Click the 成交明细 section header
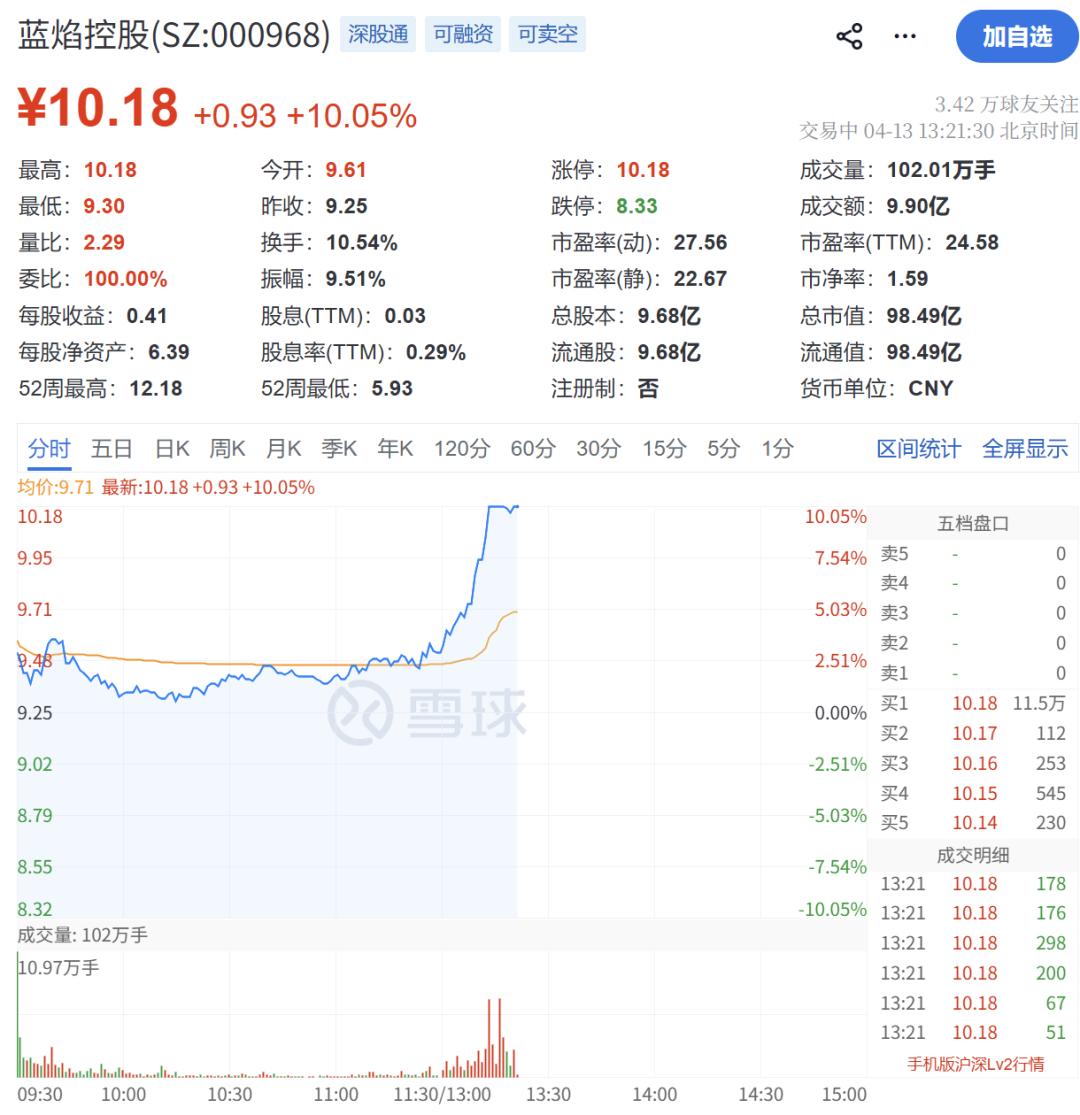The width and height of the screenshot is (1080, 1115). (973, 854)
